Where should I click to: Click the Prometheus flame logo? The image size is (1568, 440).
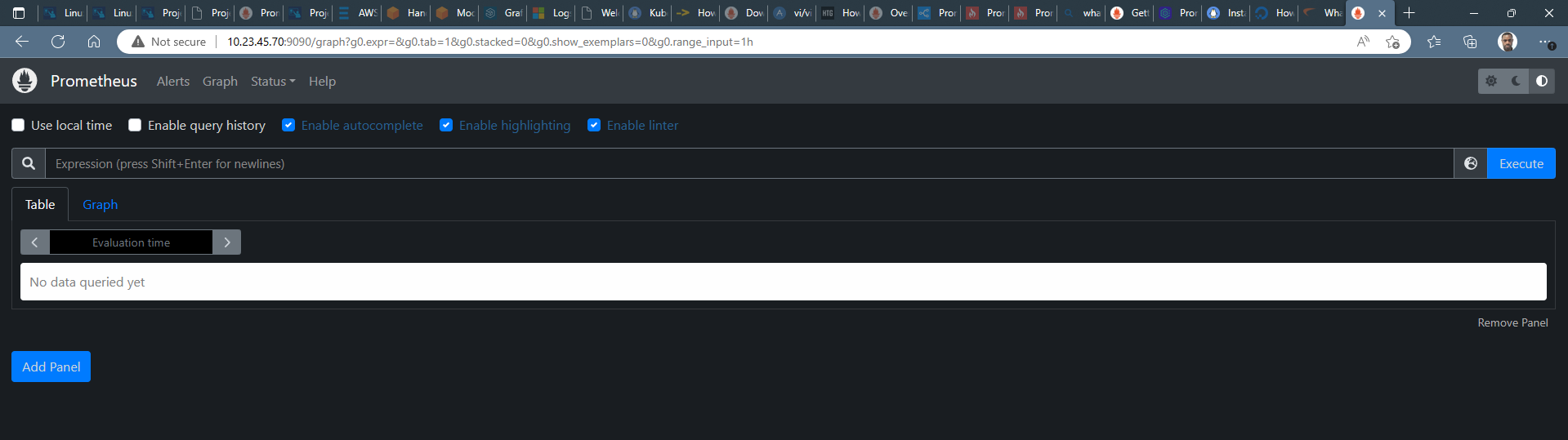point(25,81)
